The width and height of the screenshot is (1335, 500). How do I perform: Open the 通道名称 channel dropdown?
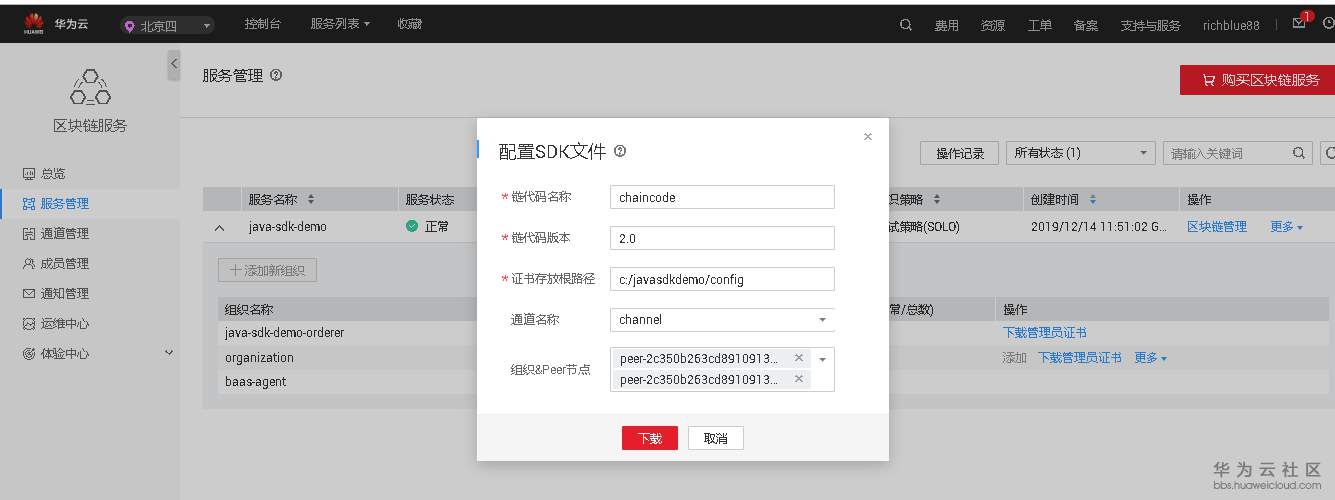click(x=722, y=320)
